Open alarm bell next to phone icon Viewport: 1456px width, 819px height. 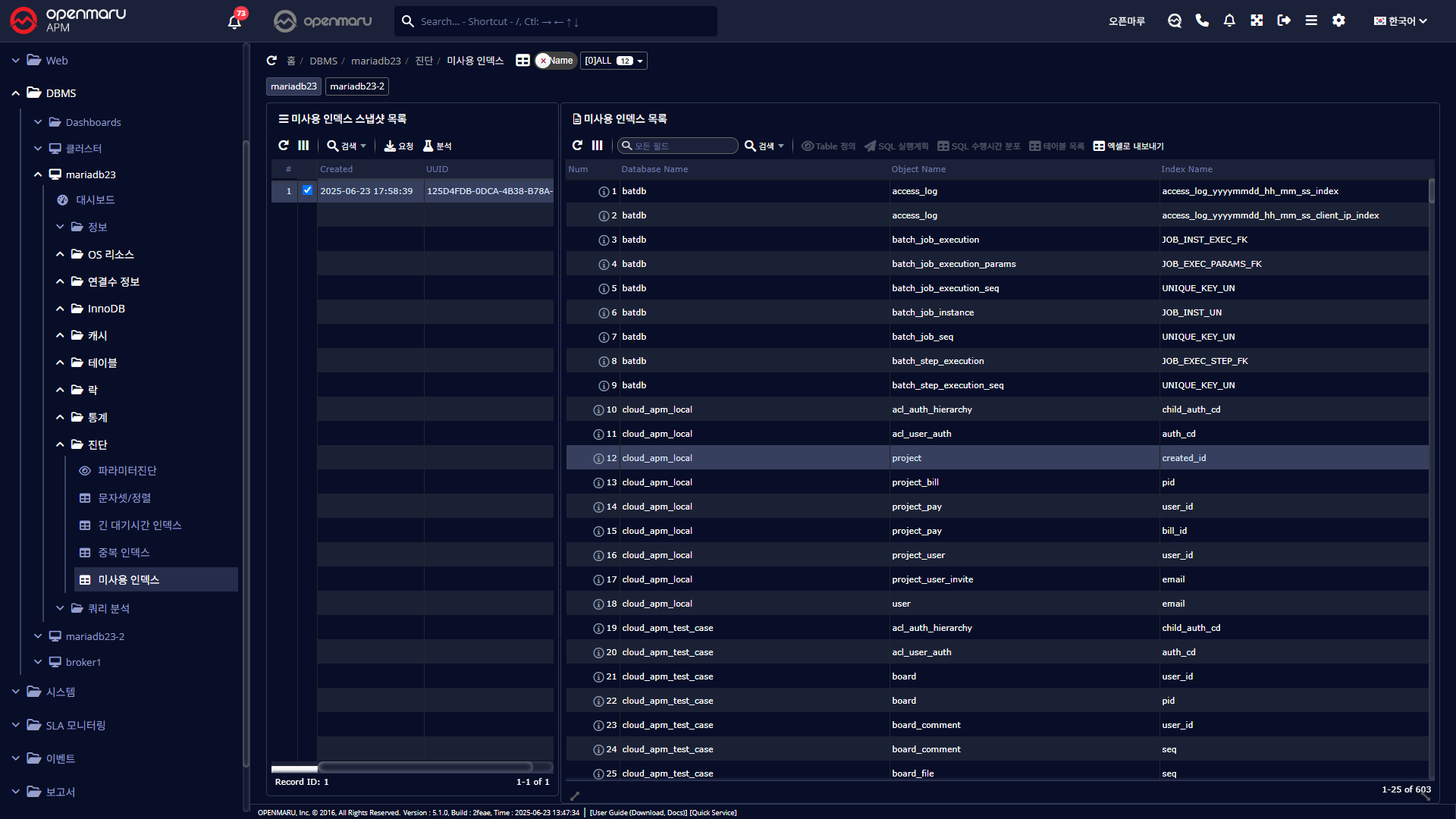pos(1229,20)
